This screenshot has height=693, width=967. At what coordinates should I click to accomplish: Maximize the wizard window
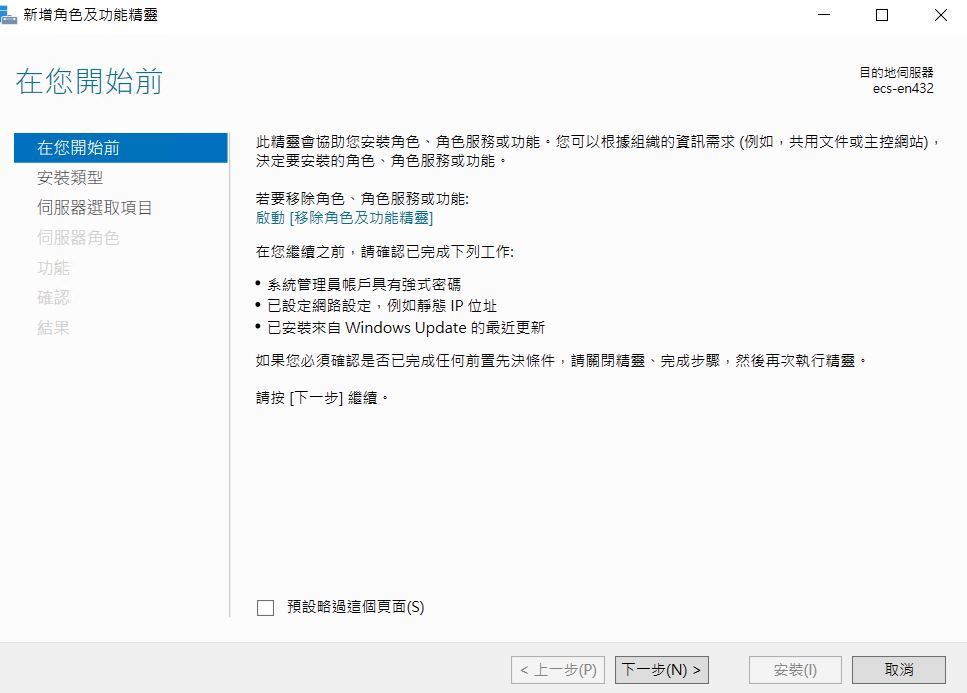(882, 15)
